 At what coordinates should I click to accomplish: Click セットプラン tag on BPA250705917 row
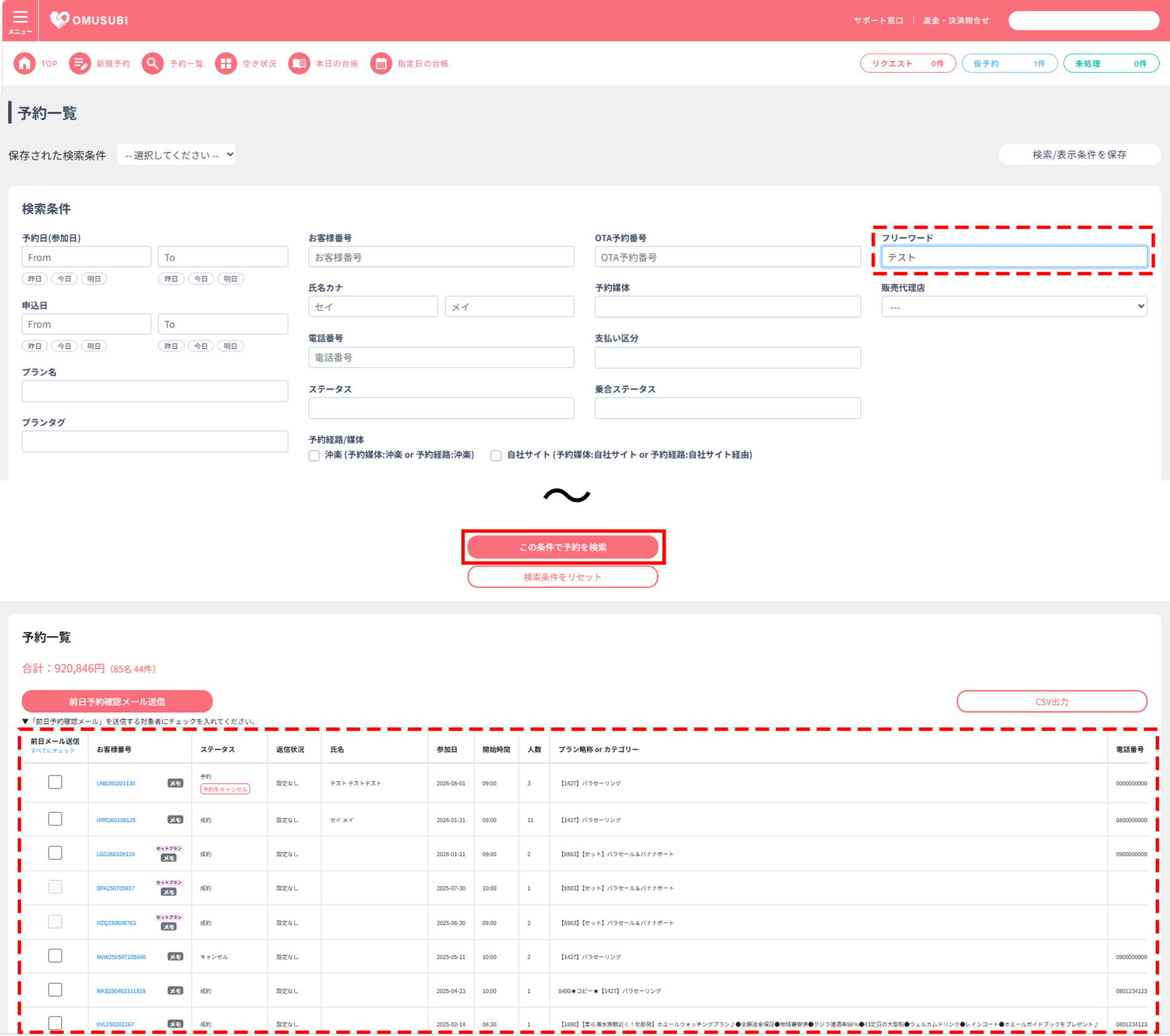(169, 883)
